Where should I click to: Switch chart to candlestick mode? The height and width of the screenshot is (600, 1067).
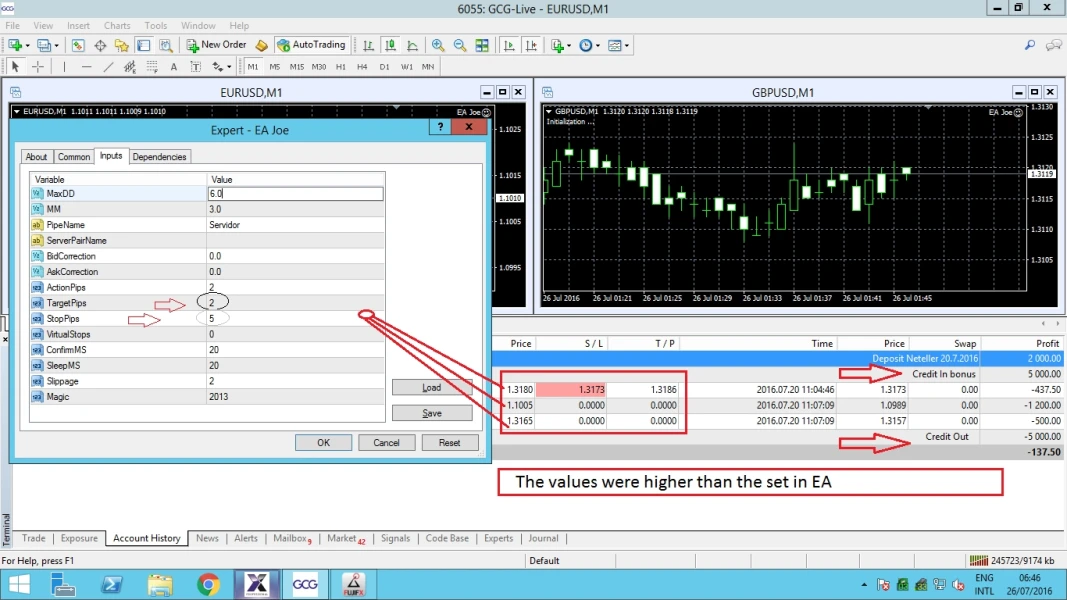point(389,45)
